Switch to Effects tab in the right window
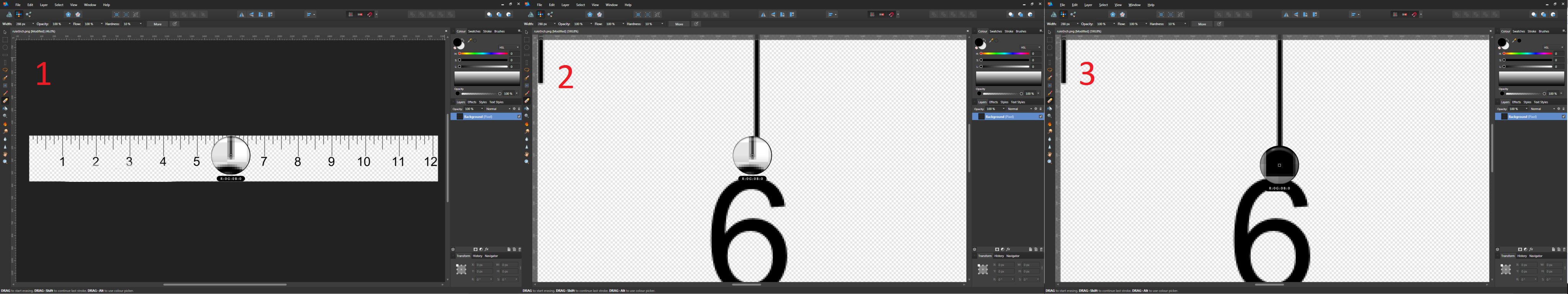The image size is (1568, 294). tap(1517, 102)
